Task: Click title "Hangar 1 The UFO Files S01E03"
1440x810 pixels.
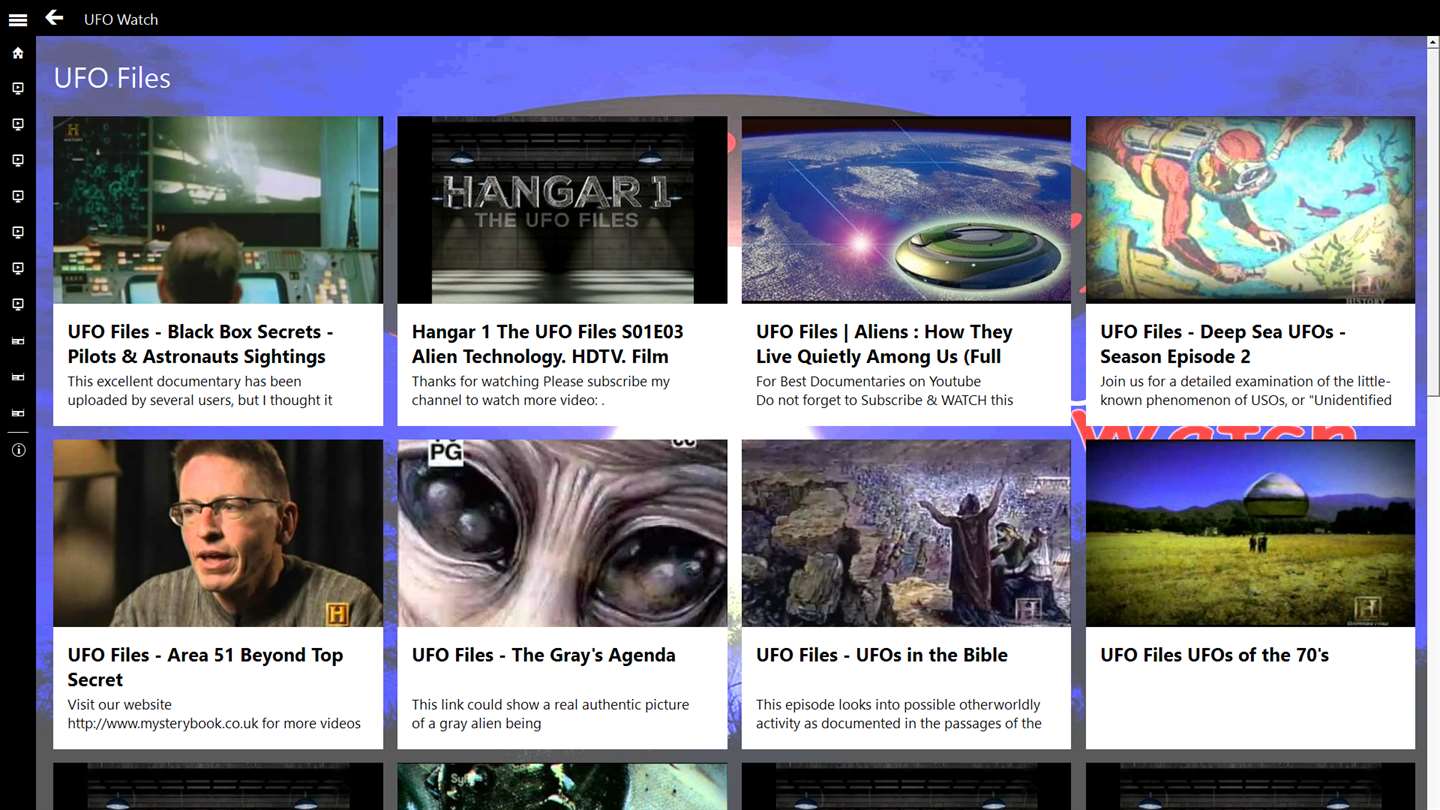Action: pyautogui.click(x=547, y=344)
